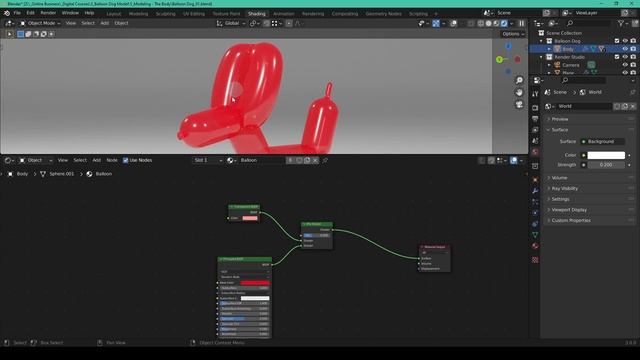
Task: Open the Tool properties tab icon
Action: [x=535, y=94]
